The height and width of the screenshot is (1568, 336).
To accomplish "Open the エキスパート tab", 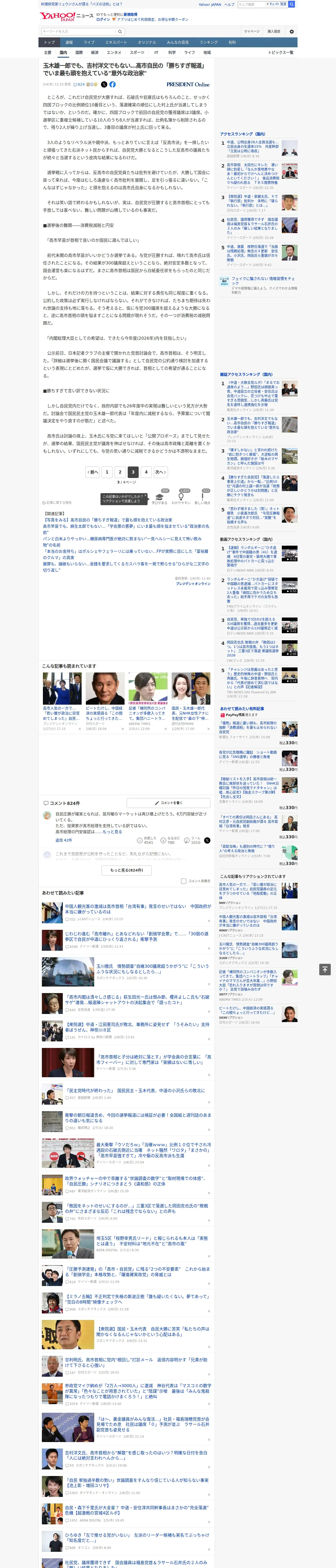I will (116, 43).
